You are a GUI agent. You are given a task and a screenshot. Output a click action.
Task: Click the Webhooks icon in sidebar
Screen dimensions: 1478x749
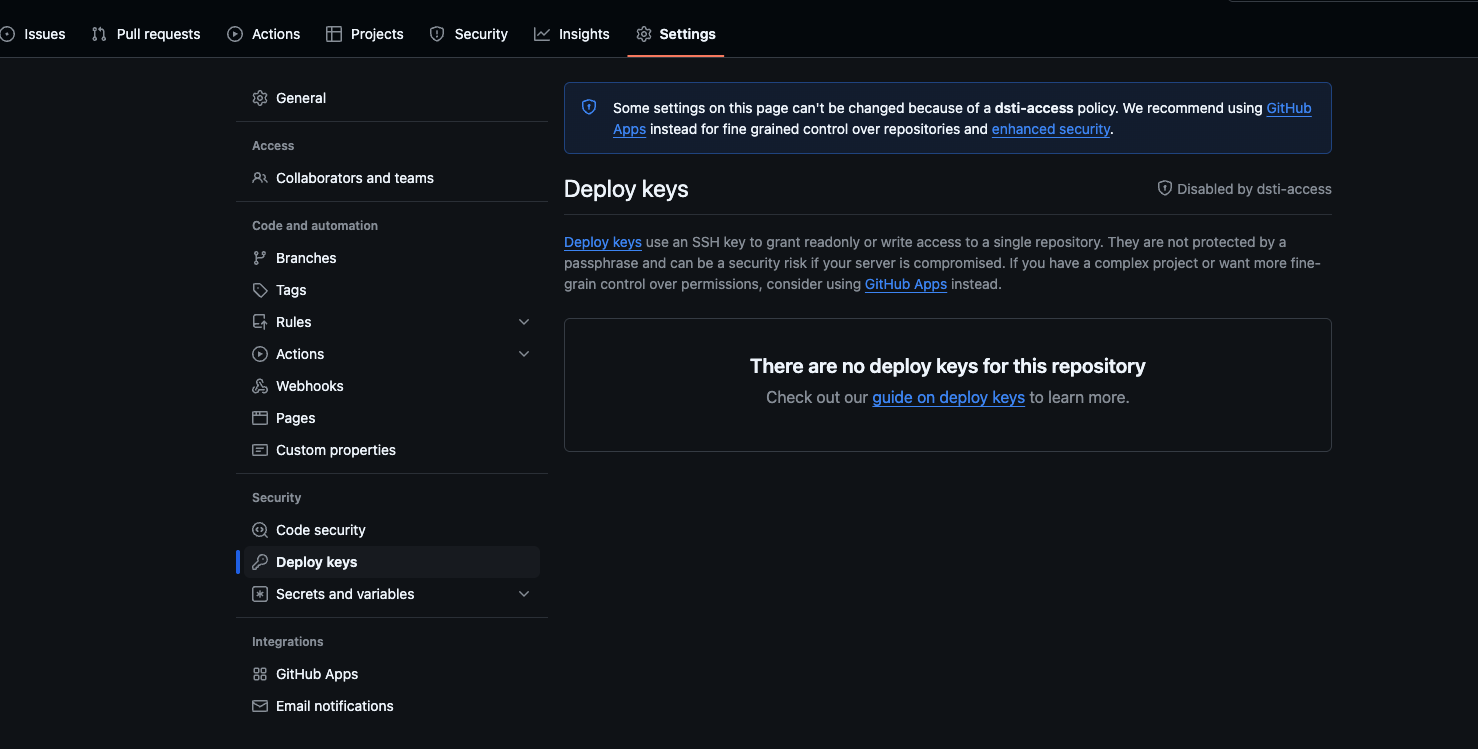pos(260,386)
